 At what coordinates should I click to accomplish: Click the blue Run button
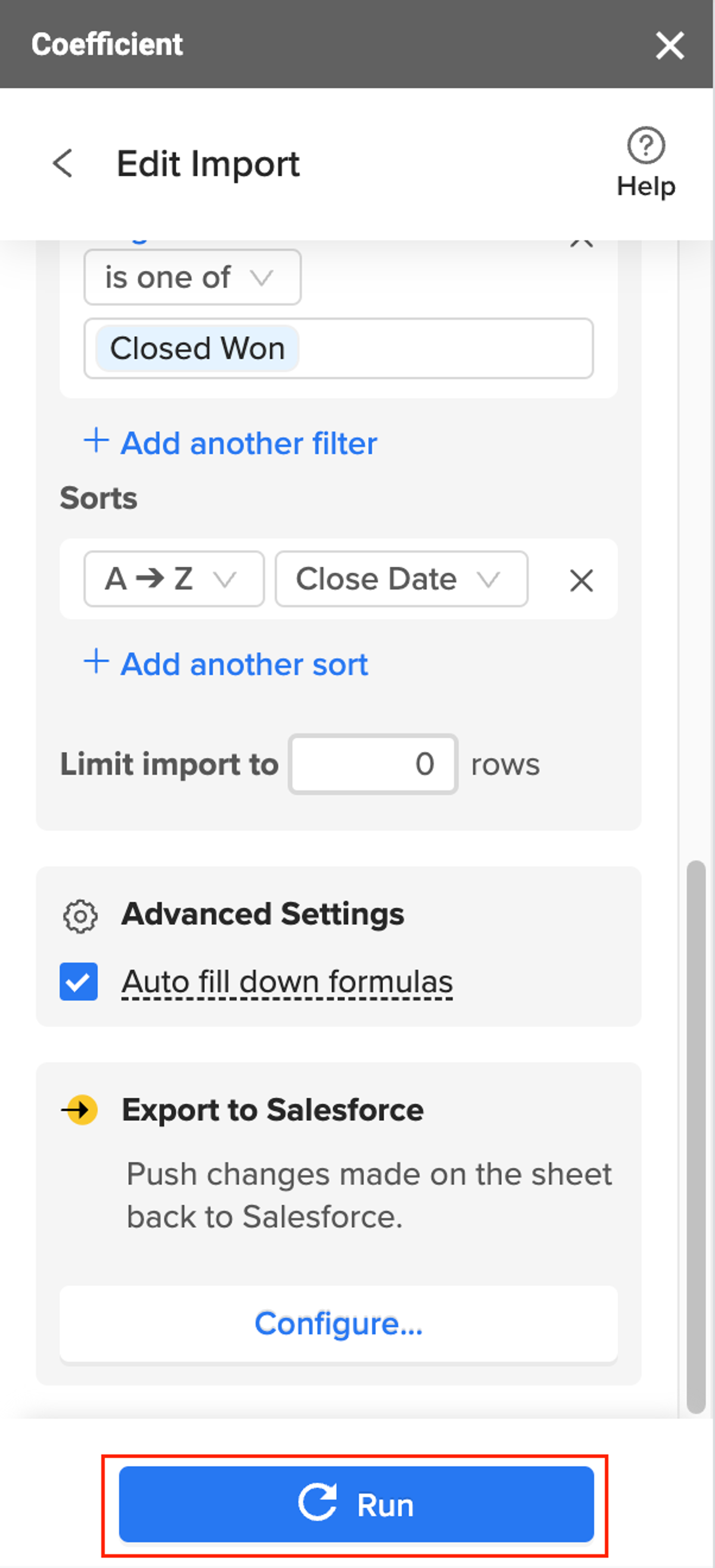click(356, 1504)
